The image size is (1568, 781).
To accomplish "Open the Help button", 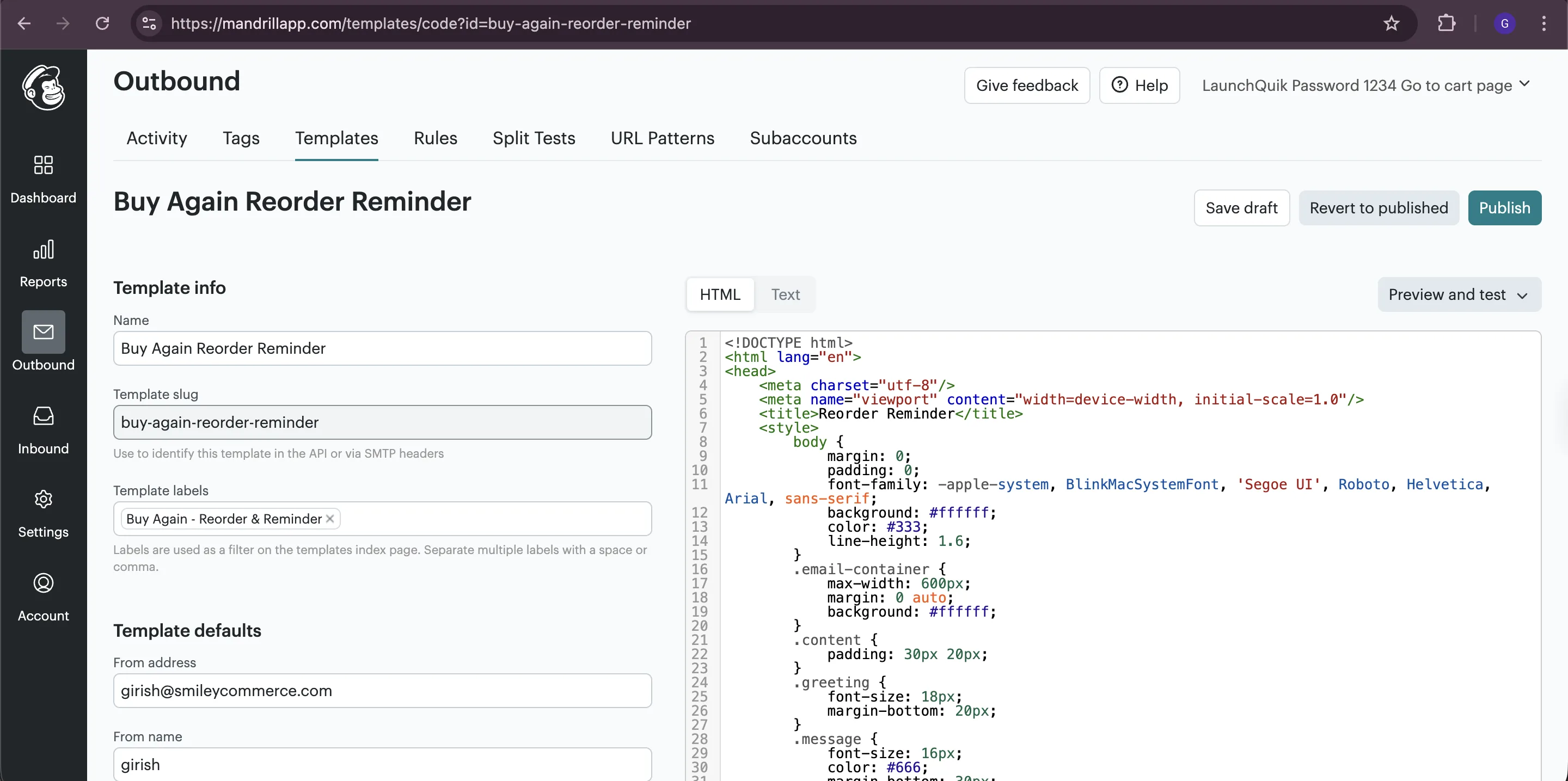I will (x=1140, y=86).
